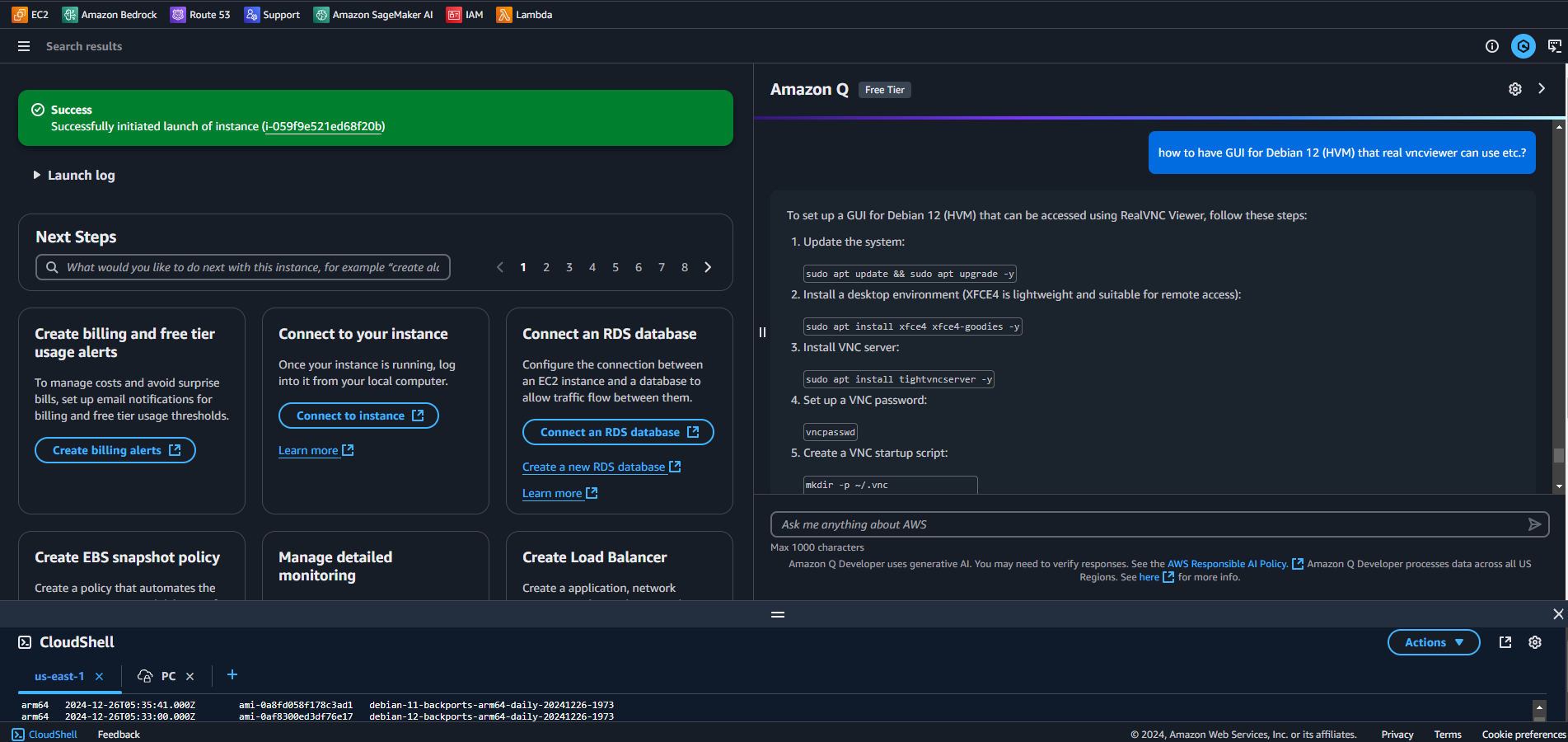This screenshot has width=1568, height=742.
Task: Open the hamburger navigation menu
Action: (24, 46)
